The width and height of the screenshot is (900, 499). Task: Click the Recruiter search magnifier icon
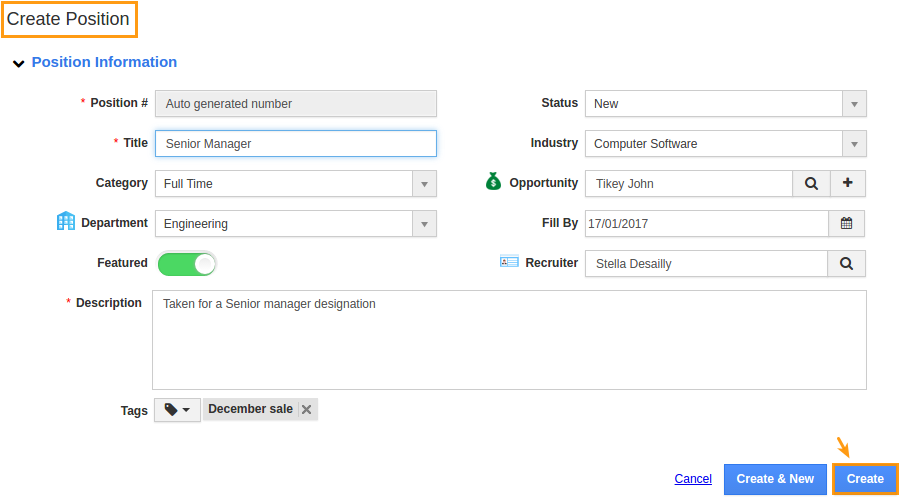(x=846, y=264)
